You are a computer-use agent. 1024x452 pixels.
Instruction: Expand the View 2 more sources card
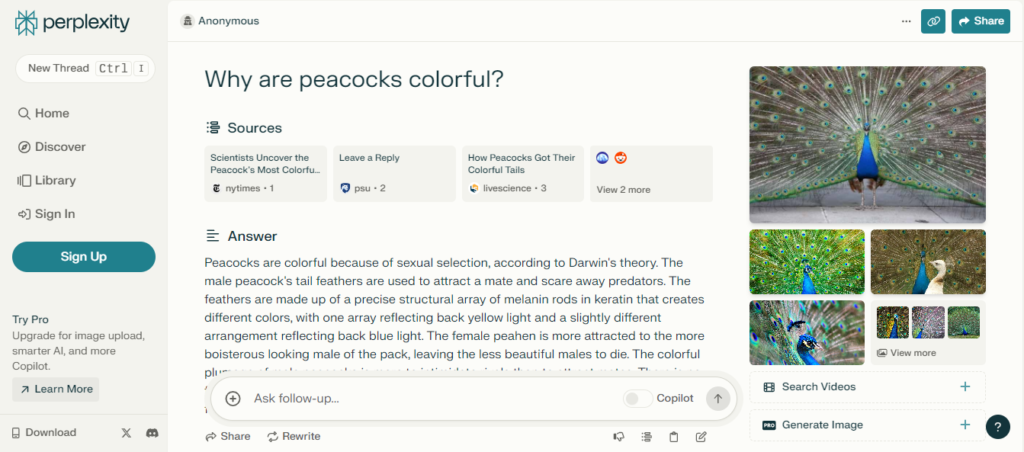coord(651,174)
